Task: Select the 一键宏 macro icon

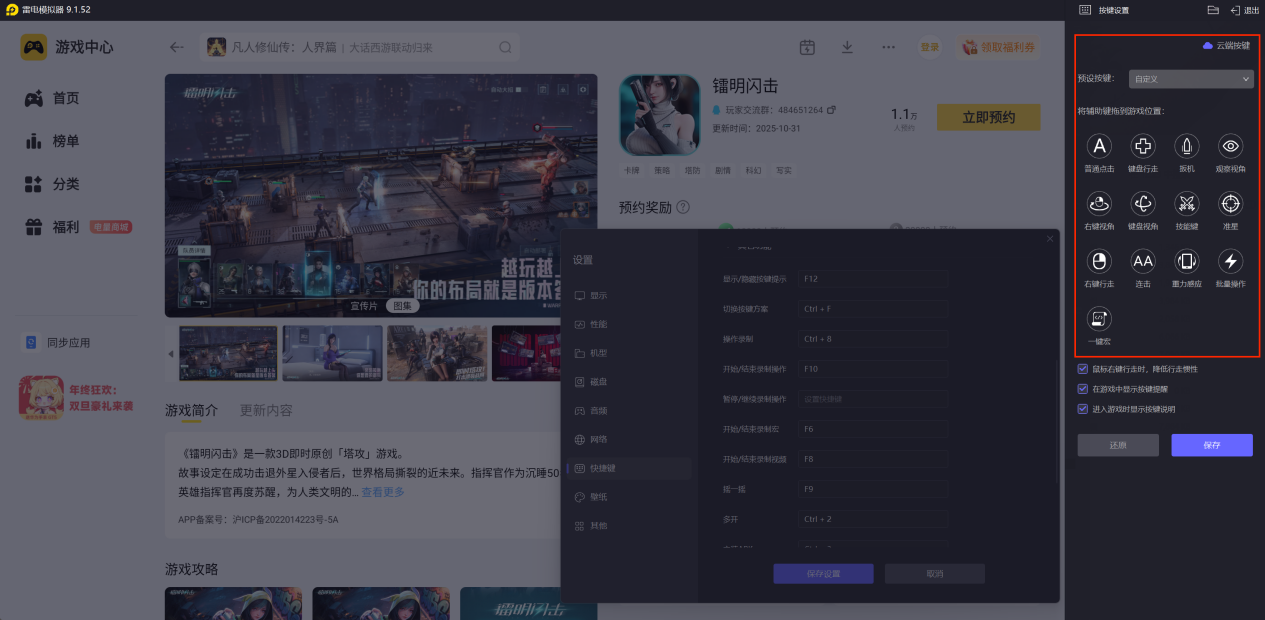Action: coord(1099,319)
